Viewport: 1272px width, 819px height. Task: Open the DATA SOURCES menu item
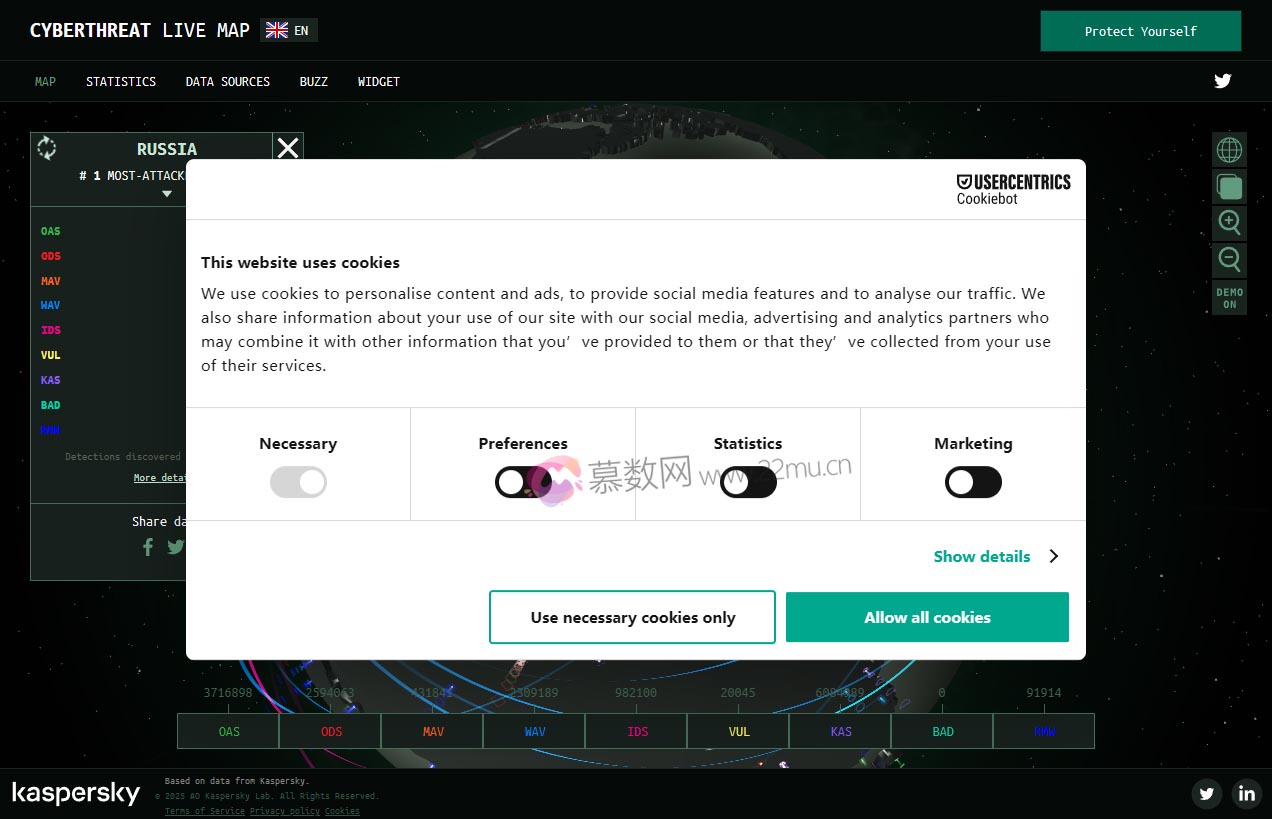pyautogui.click(x=227, y=81)
